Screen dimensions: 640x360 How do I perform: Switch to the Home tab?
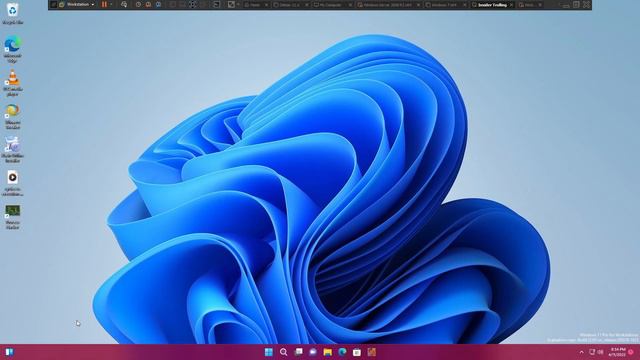click(255, 5)
